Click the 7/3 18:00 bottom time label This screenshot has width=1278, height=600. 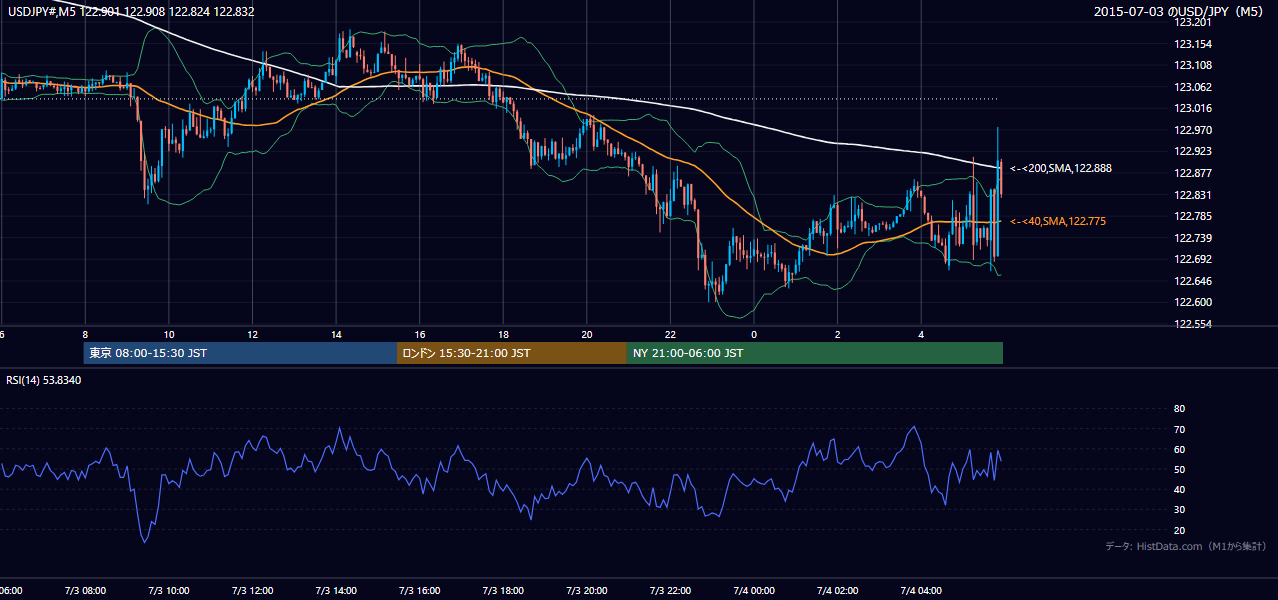tap(504, 590)
